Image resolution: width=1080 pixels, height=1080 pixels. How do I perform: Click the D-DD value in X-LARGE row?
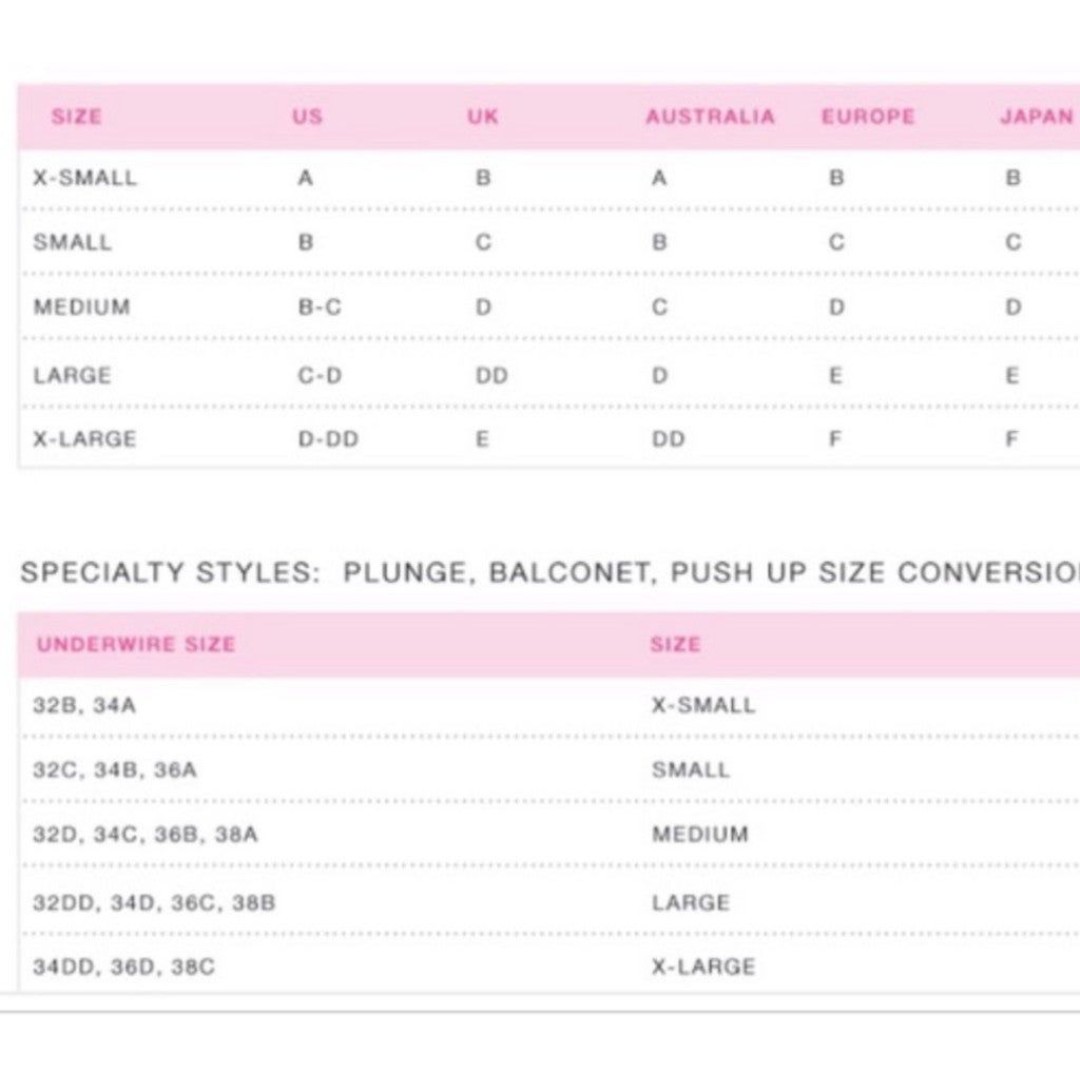[x=329, y=439]
